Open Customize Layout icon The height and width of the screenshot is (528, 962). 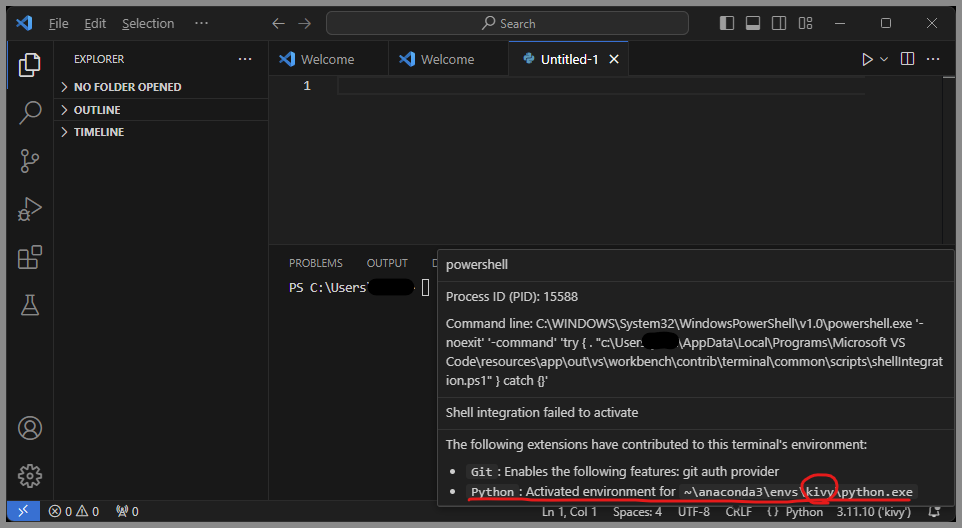(x=806, y=23)
